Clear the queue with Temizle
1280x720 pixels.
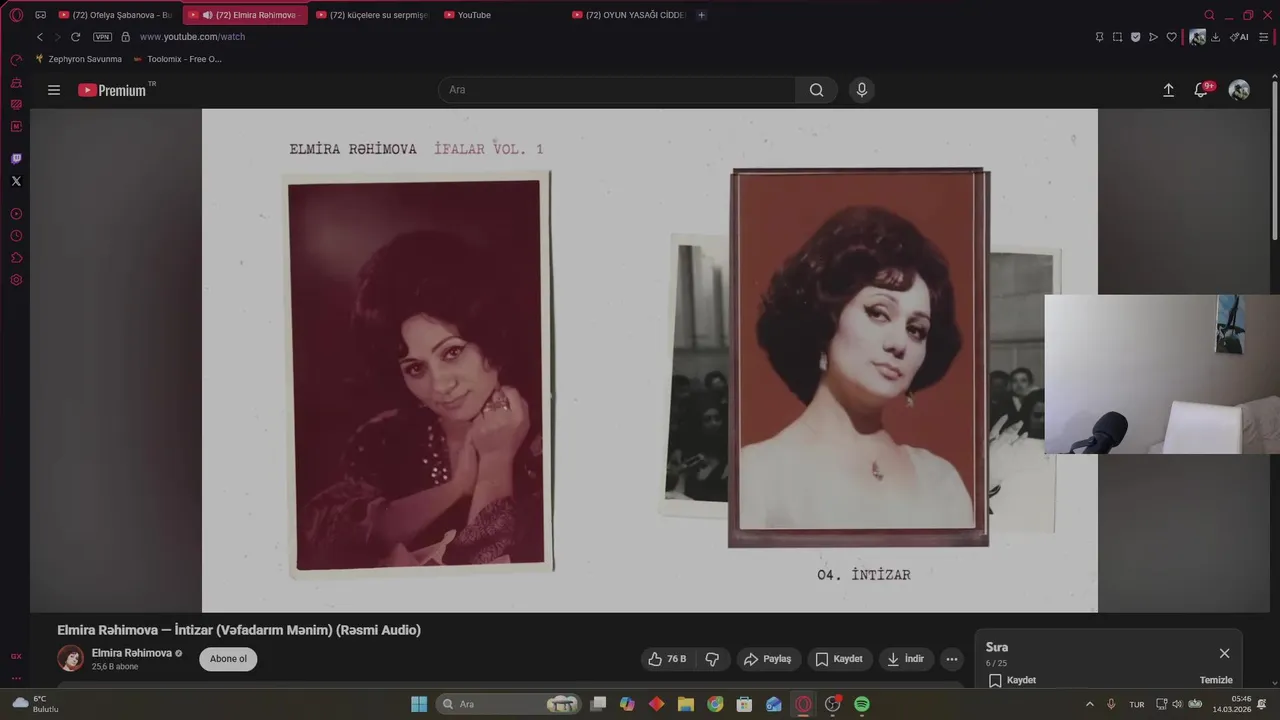click(x=1216, y=680)
